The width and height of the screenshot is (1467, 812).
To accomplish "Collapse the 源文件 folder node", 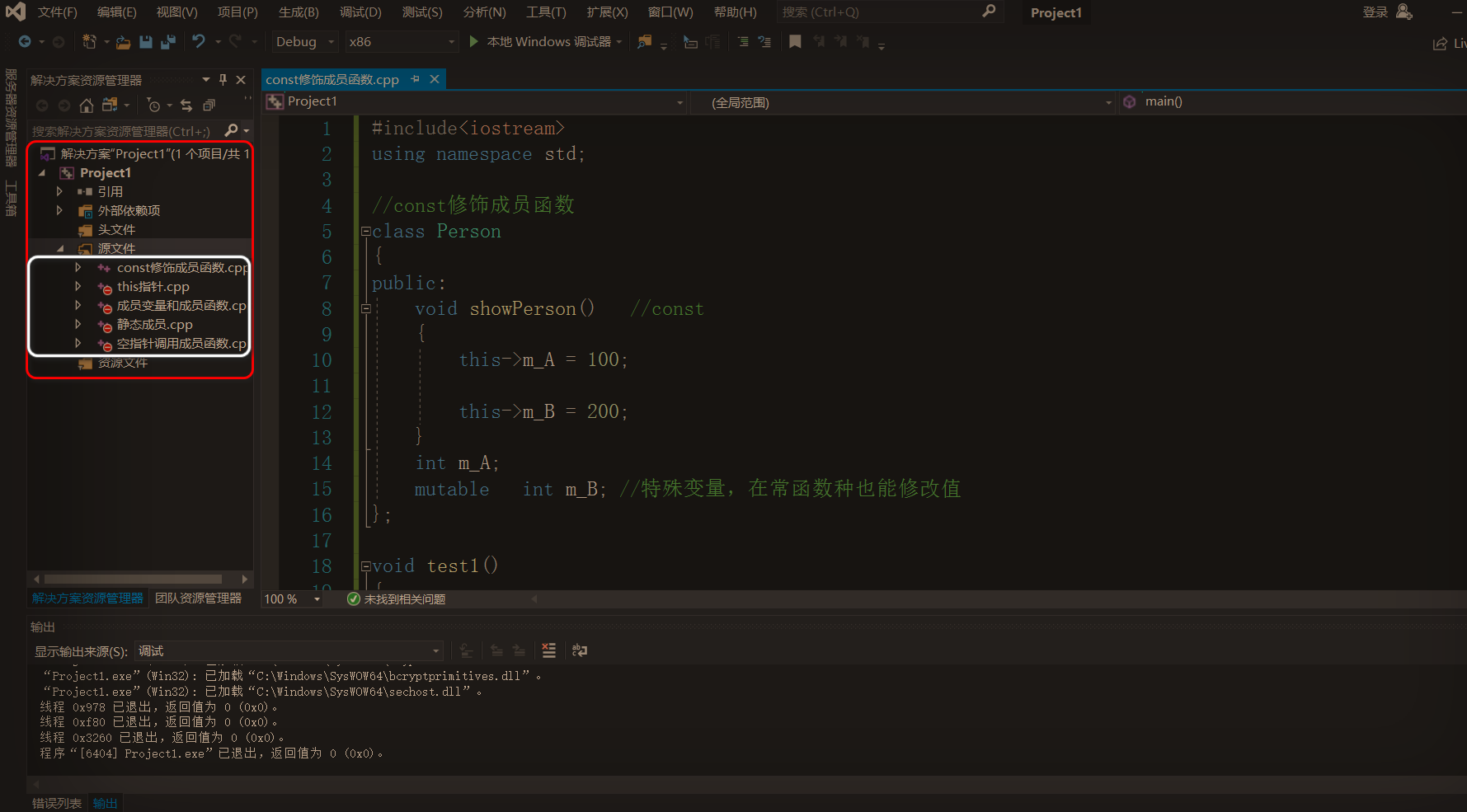I will click(60, 248).
